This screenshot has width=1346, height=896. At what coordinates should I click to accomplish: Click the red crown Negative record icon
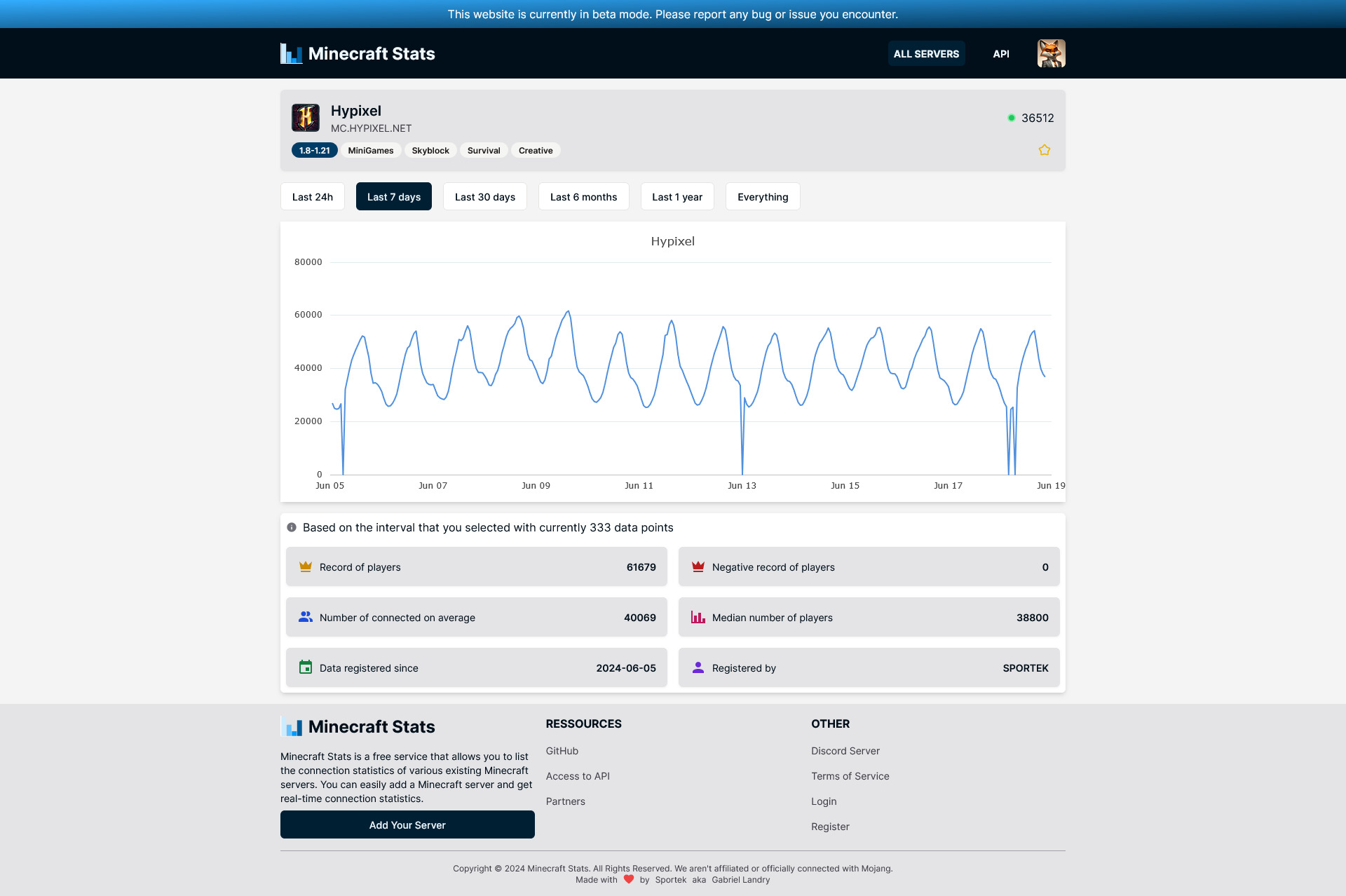click(698, 566)
